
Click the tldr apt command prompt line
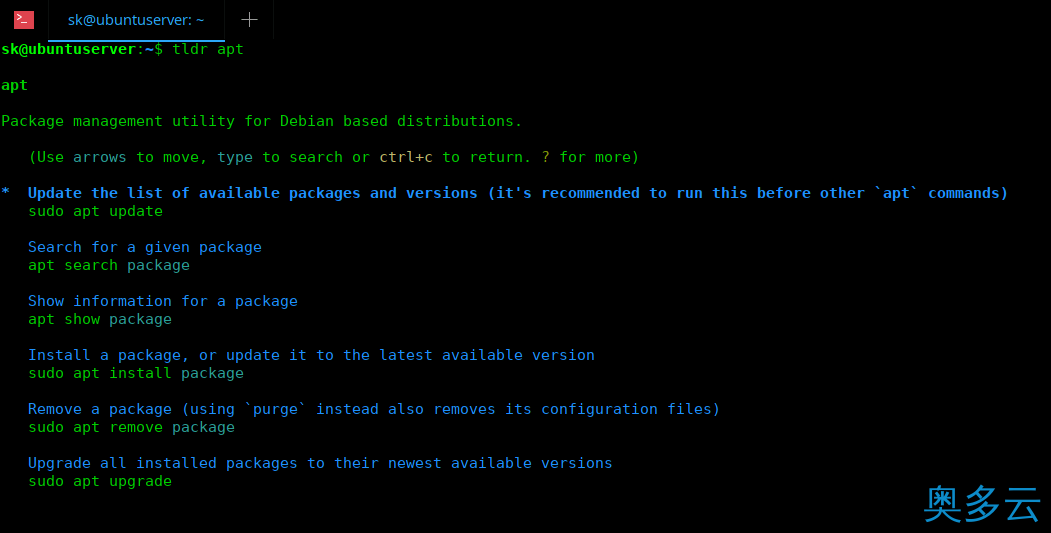123,49
